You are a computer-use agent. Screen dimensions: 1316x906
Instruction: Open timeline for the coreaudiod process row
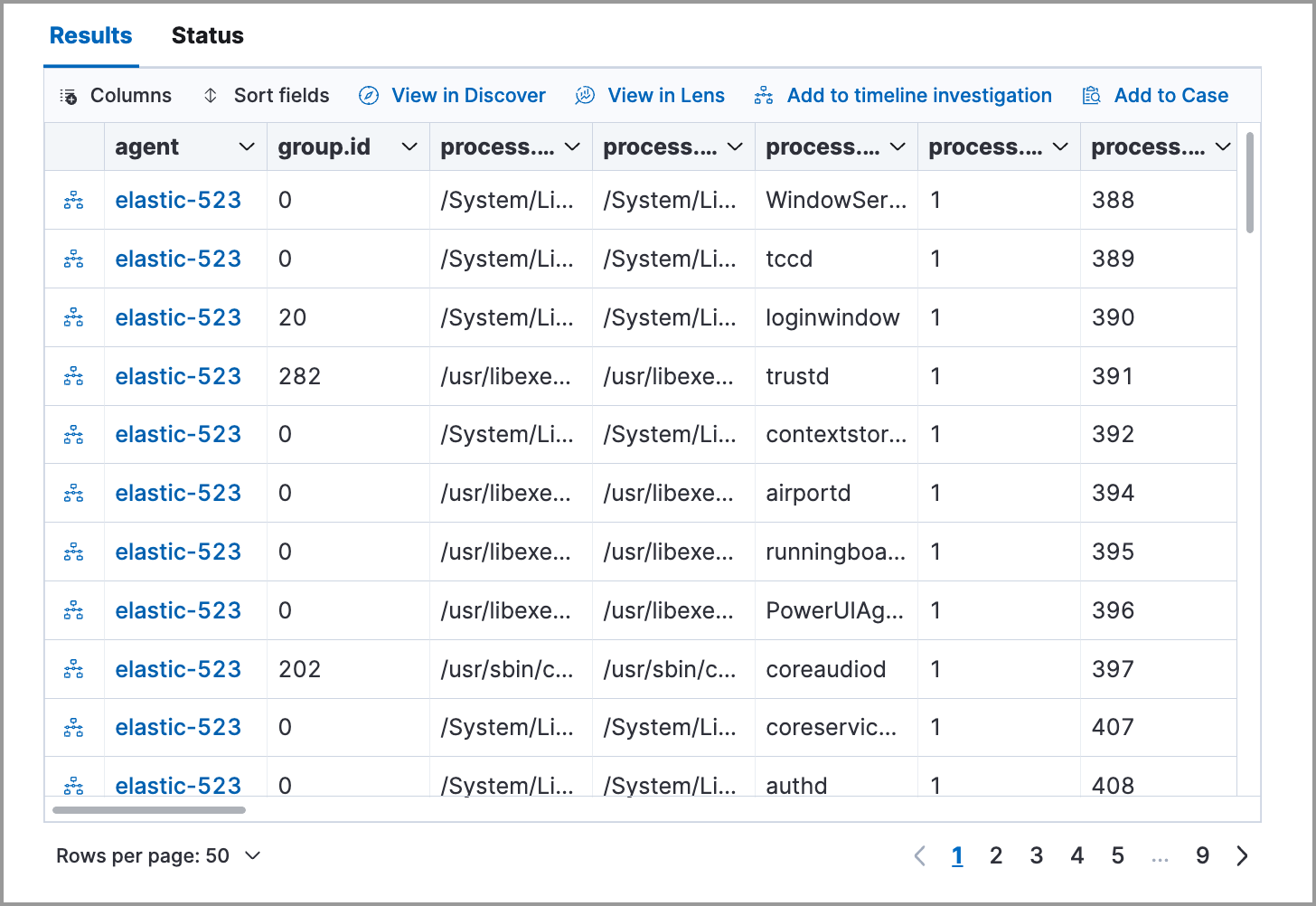click(x=73, y=669)
